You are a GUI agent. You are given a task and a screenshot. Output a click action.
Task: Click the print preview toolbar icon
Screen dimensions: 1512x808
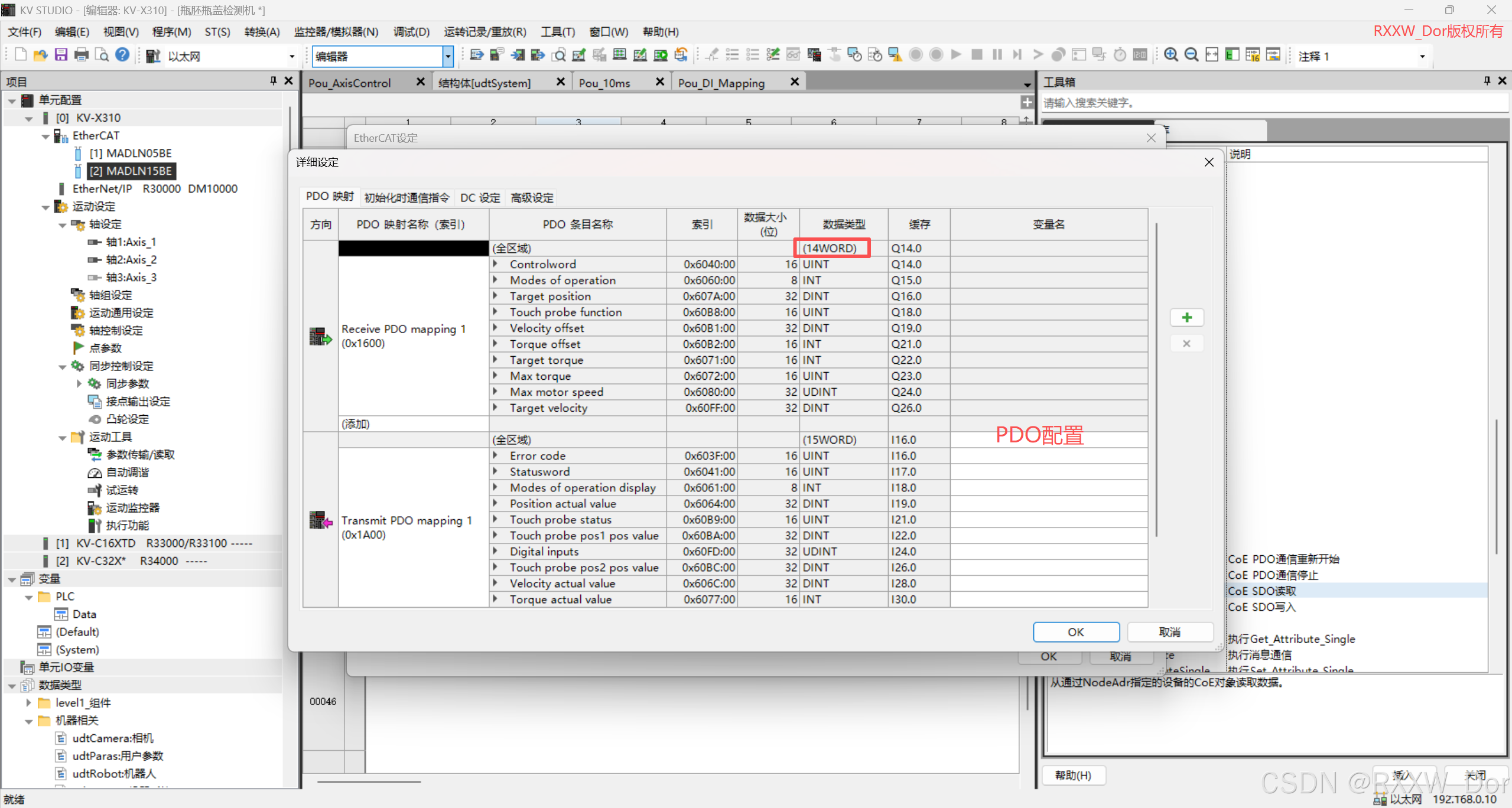tap(102, 56)
